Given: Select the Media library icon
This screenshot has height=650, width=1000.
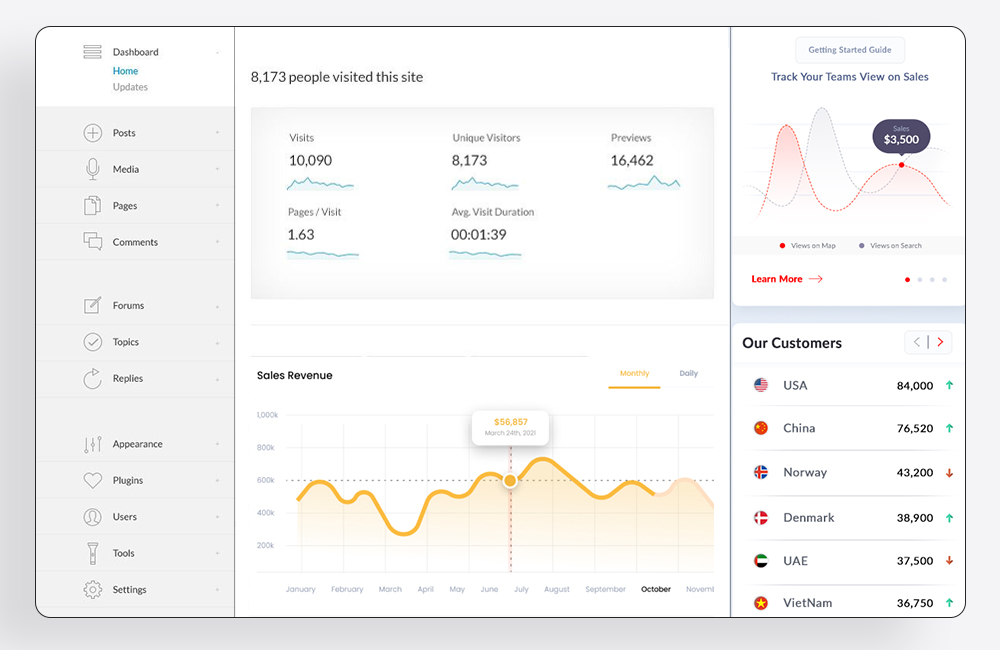Looking at the screenshot, I should pyautogui.click(x=92, y=168).
